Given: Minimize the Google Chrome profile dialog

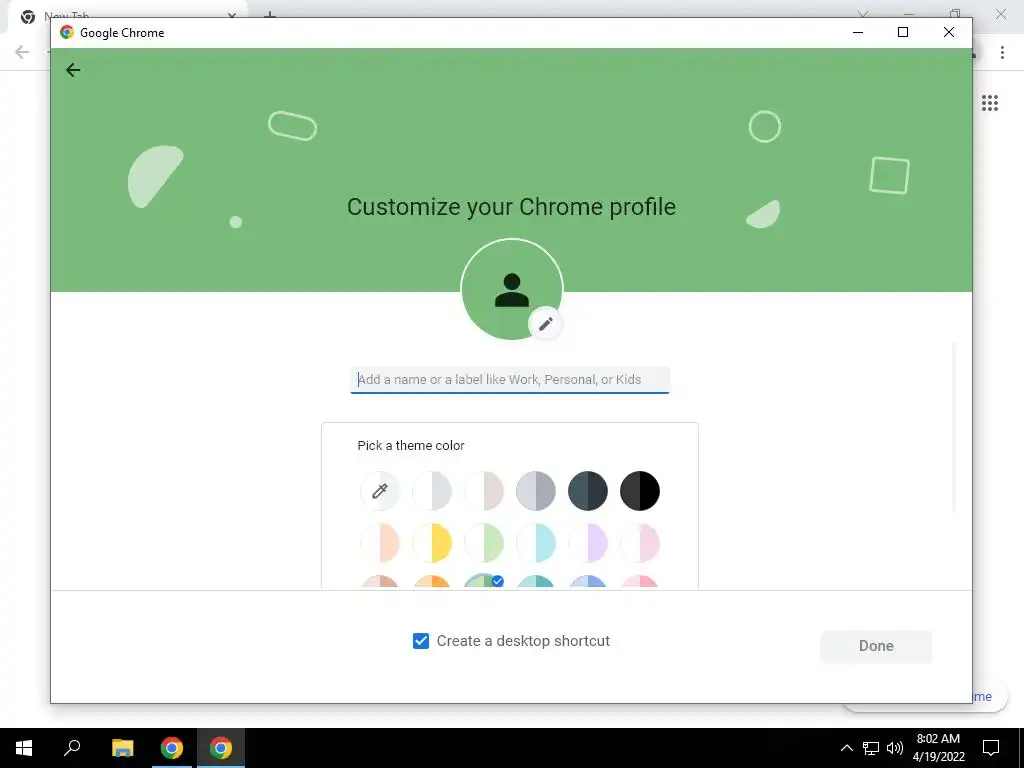Looking at the screenshot, I should click(x=858, y=32).
